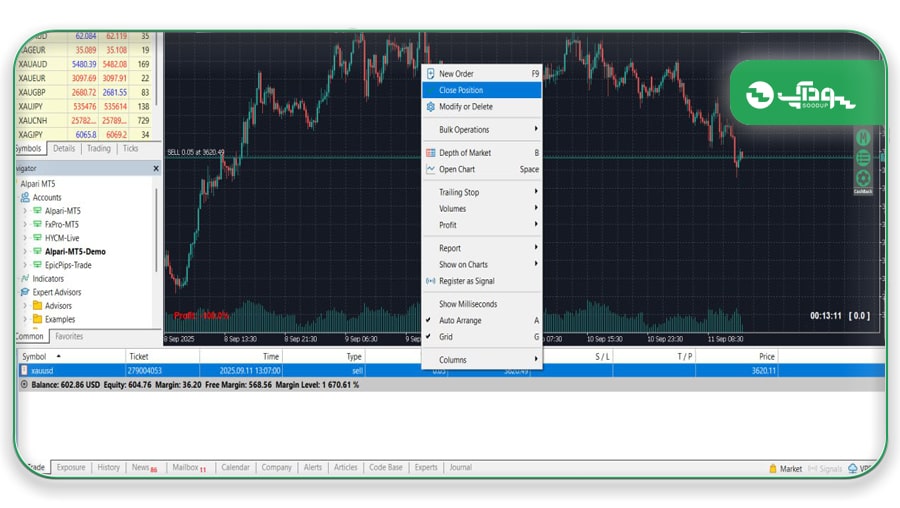Image resolution: width=900 pixels, height=508 pixels.
Task: Click the Cashback gear button on chart
Action: point(863,179)
